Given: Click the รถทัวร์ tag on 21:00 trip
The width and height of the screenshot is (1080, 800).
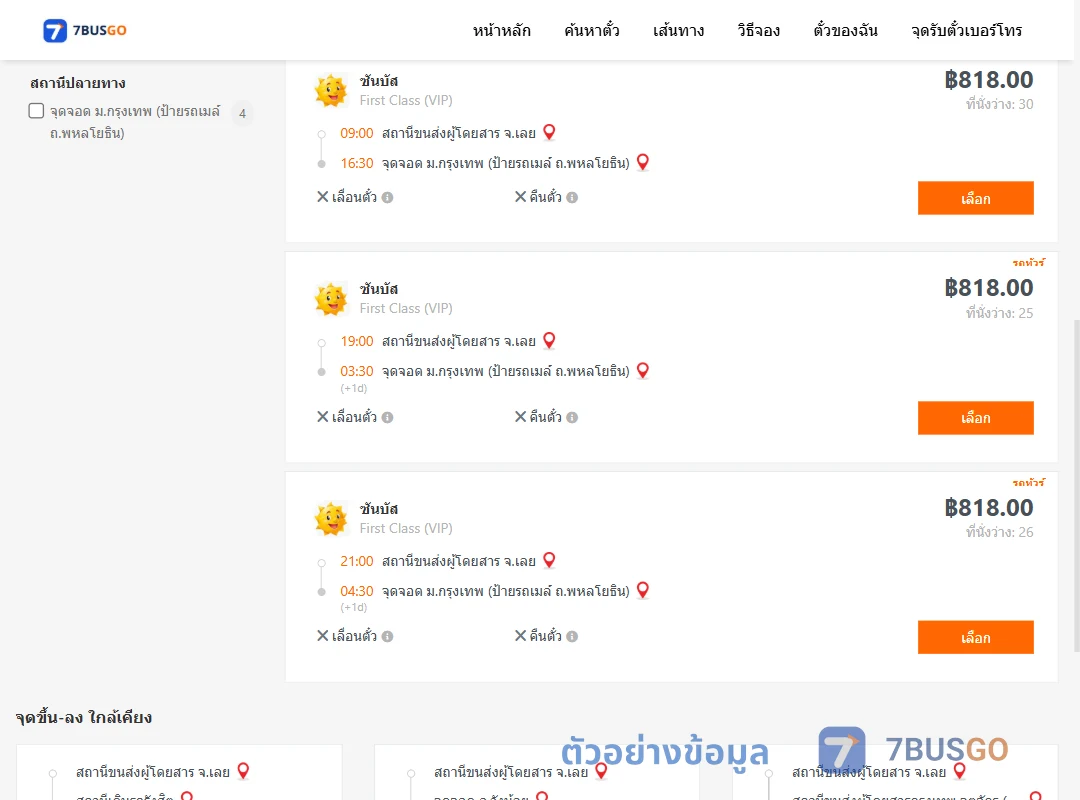Looking at the screenshot, I should [x=1028, y=482].
